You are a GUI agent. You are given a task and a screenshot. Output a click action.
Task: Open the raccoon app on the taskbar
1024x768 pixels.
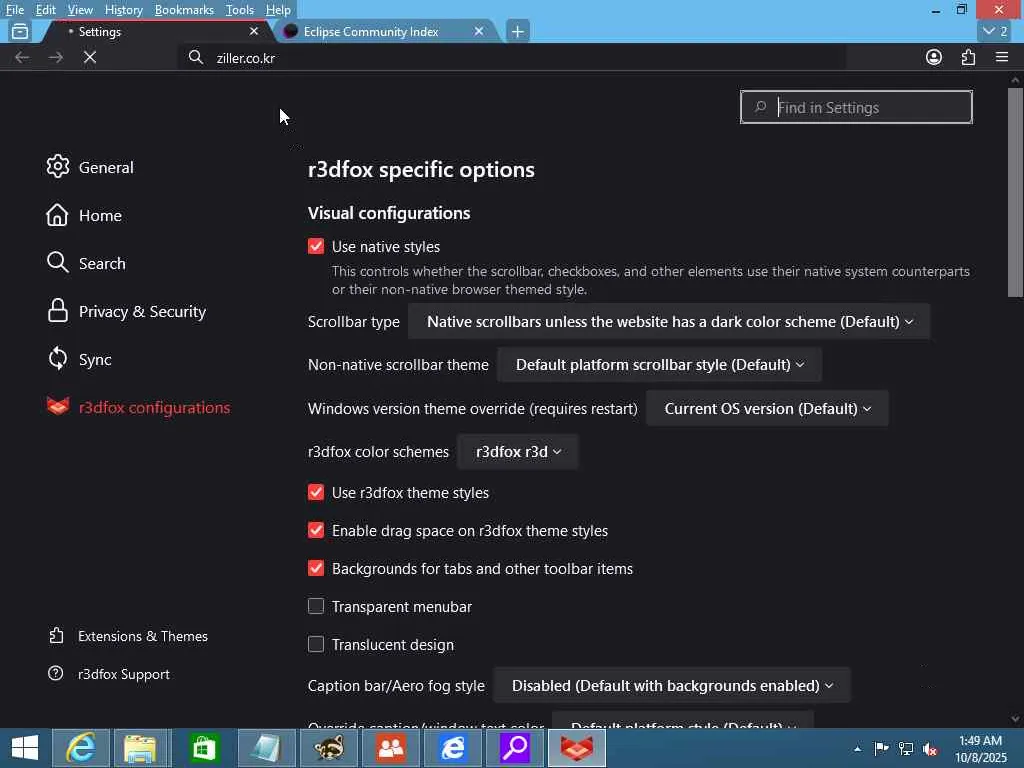pos(328,748)
